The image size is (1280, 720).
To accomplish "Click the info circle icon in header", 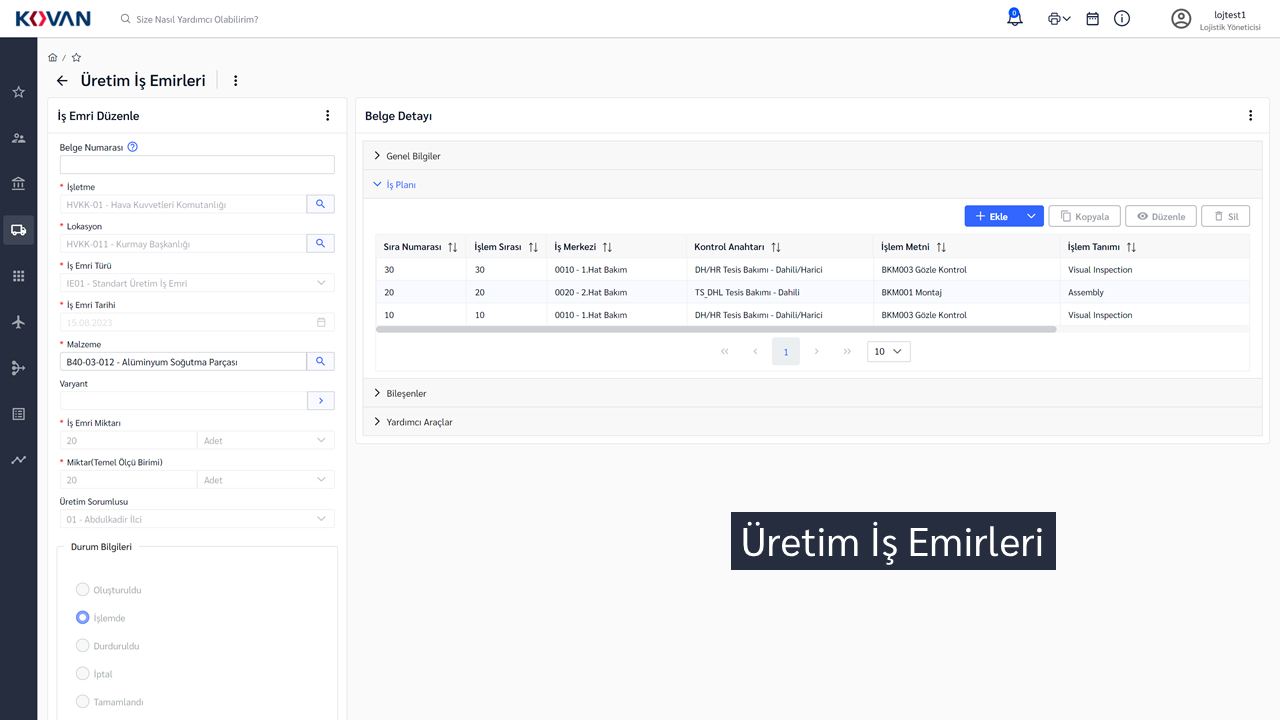I will click(x=1122, y=18).
